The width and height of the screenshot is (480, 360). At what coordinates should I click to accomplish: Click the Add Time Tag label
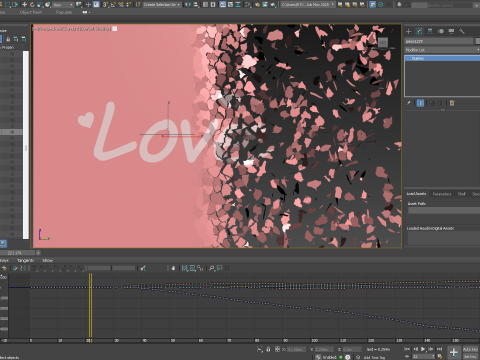[374, 357]
